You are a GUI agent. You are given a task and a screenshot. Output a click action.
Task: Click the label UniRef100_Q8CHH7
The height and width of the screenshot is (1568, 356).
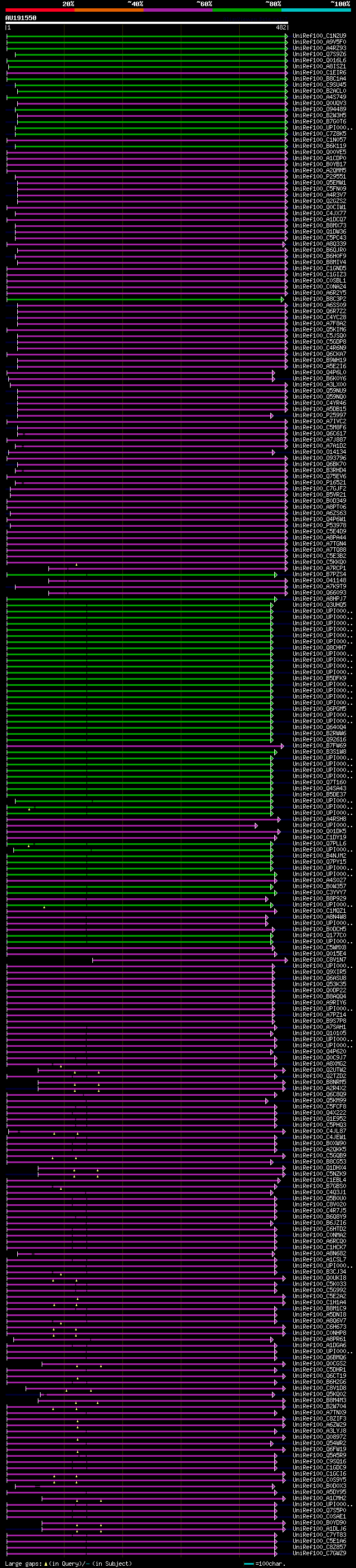319,647
